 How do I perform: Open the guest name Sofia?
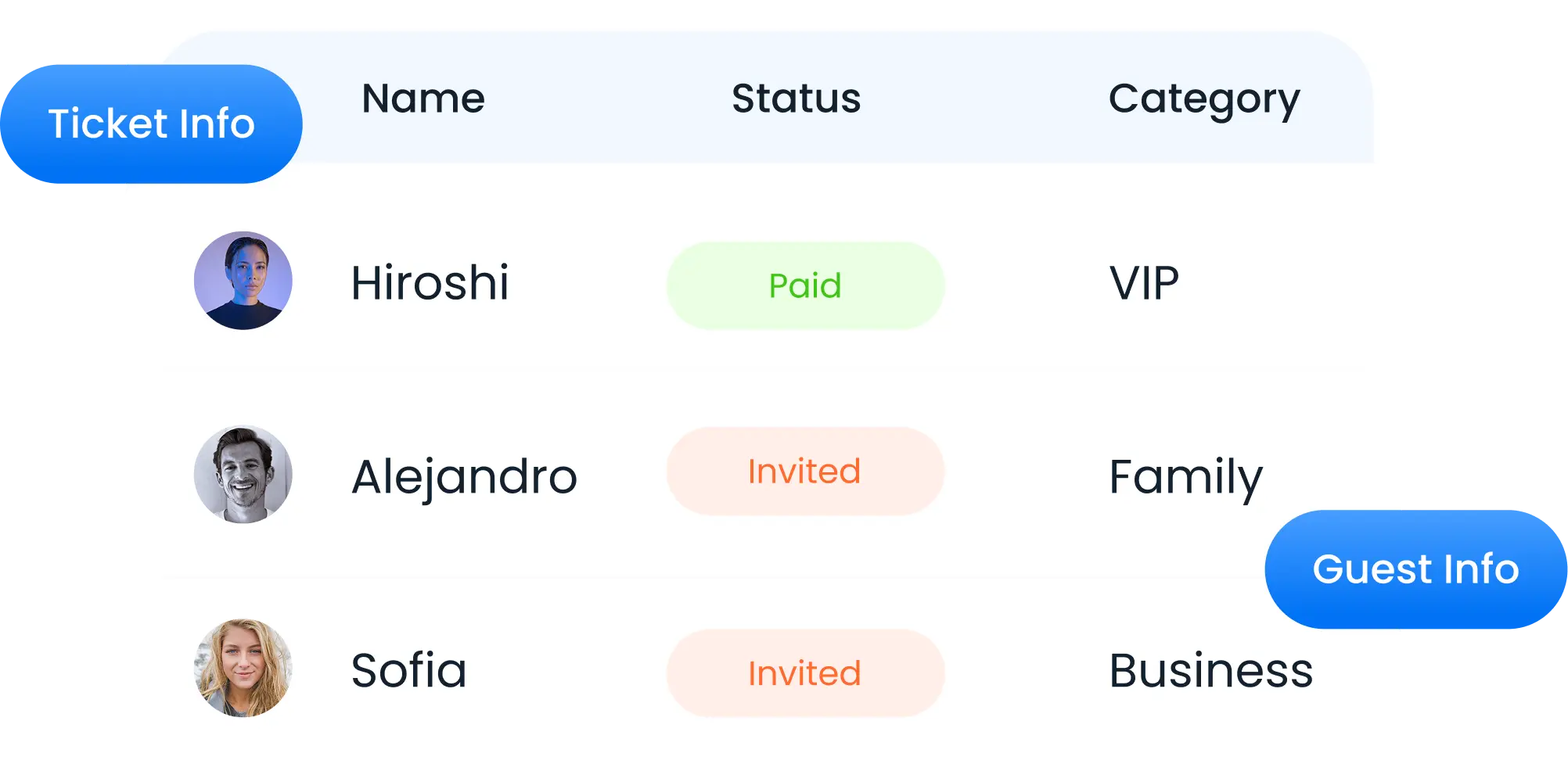(408, 670)
